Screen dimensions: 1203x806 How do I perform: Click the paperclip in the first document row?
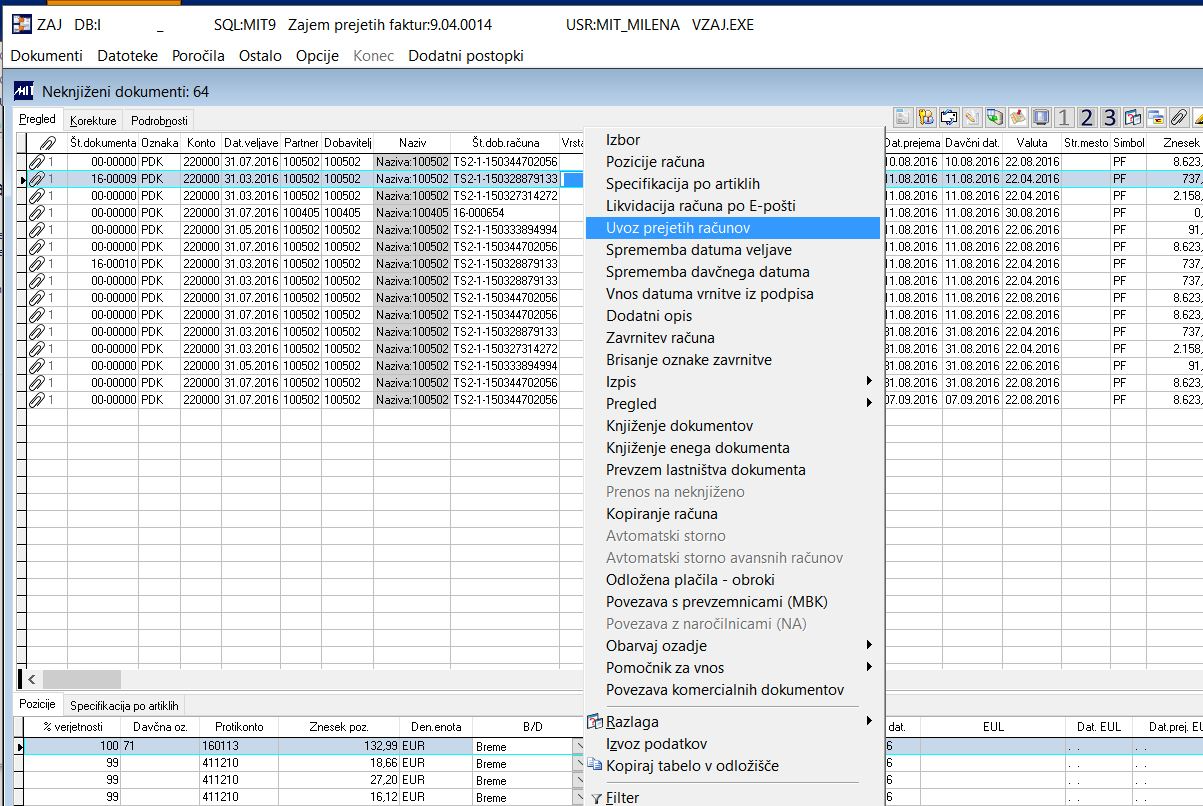pyautogui.click(x=37, y=161)
